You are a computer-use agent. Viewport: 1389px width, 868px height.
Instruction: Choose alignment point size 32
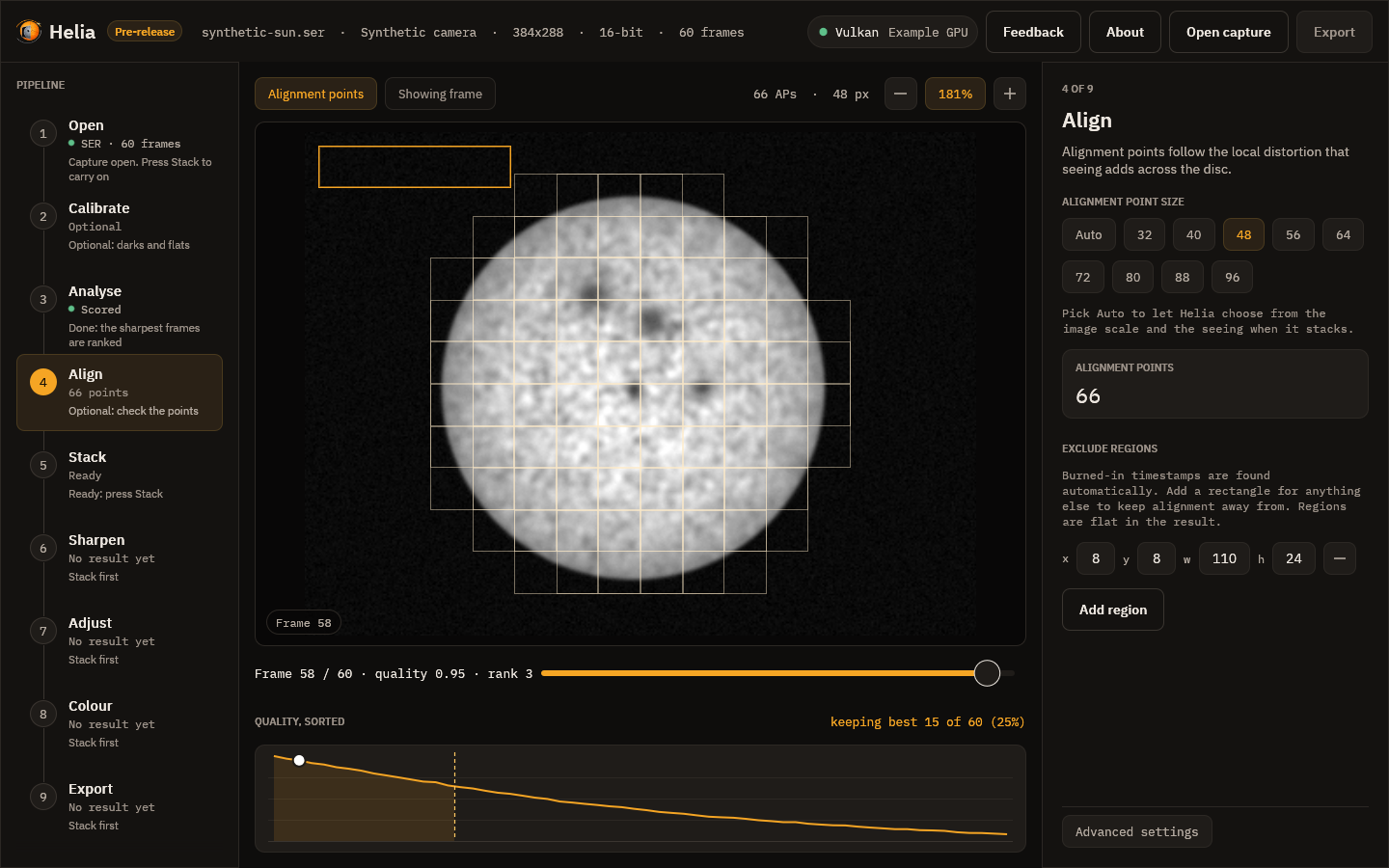point(1144,234)
